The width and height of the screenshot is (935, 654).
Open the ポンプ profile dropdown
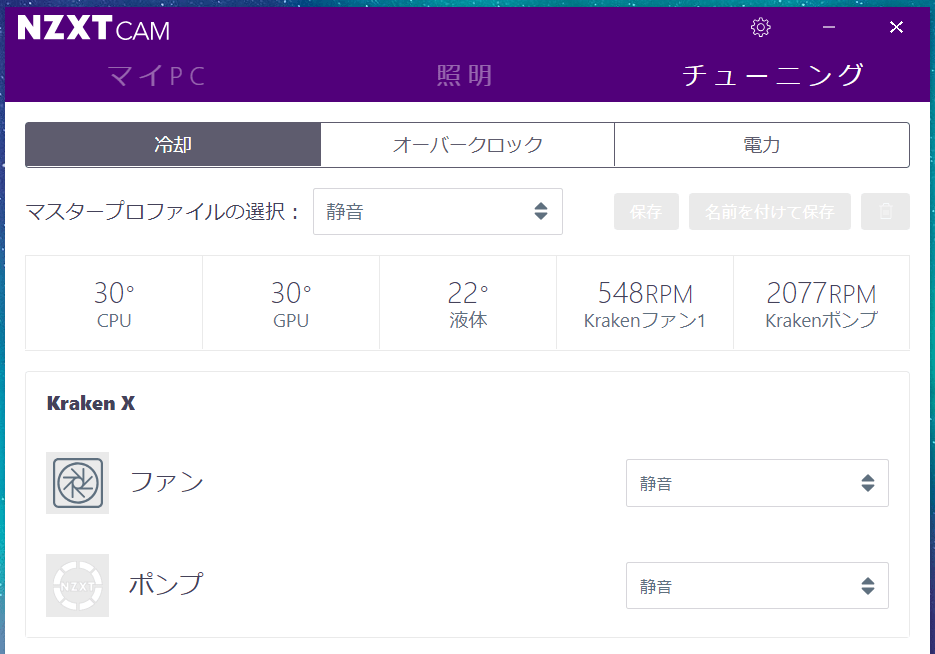757,585
